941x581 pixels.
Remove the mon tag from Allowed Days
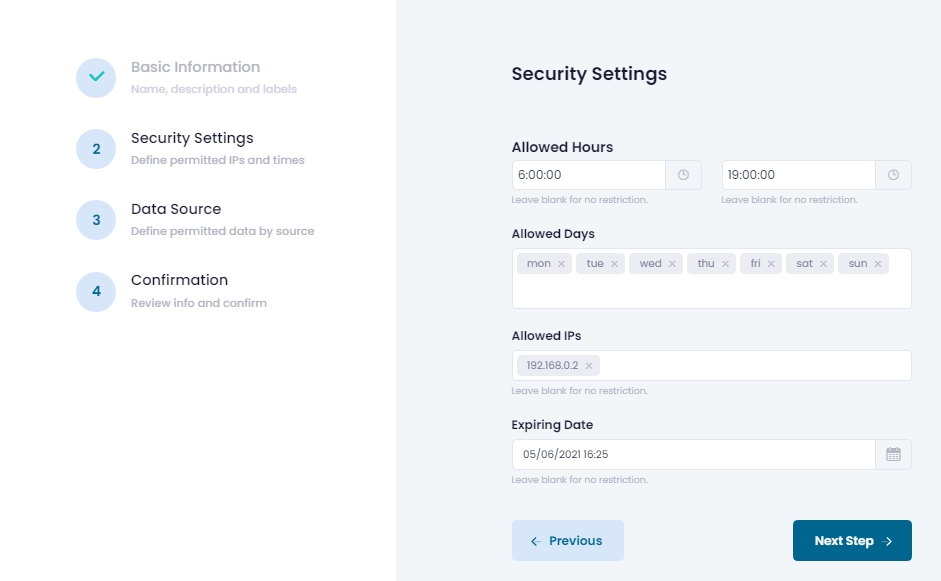561,264
